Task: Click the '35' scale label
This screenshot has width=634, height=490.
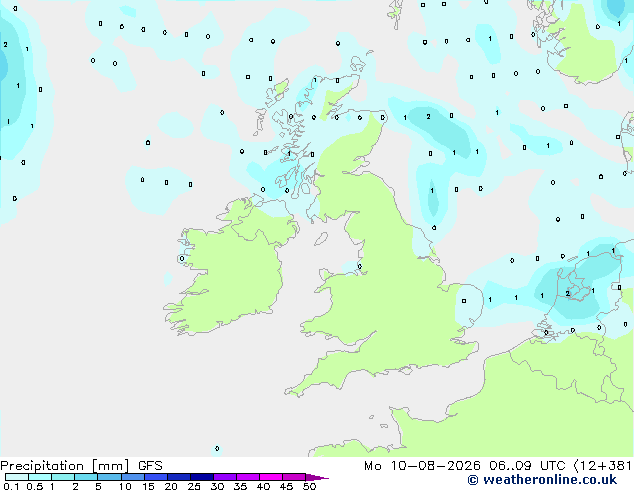Action: click(x=240, y=486)
